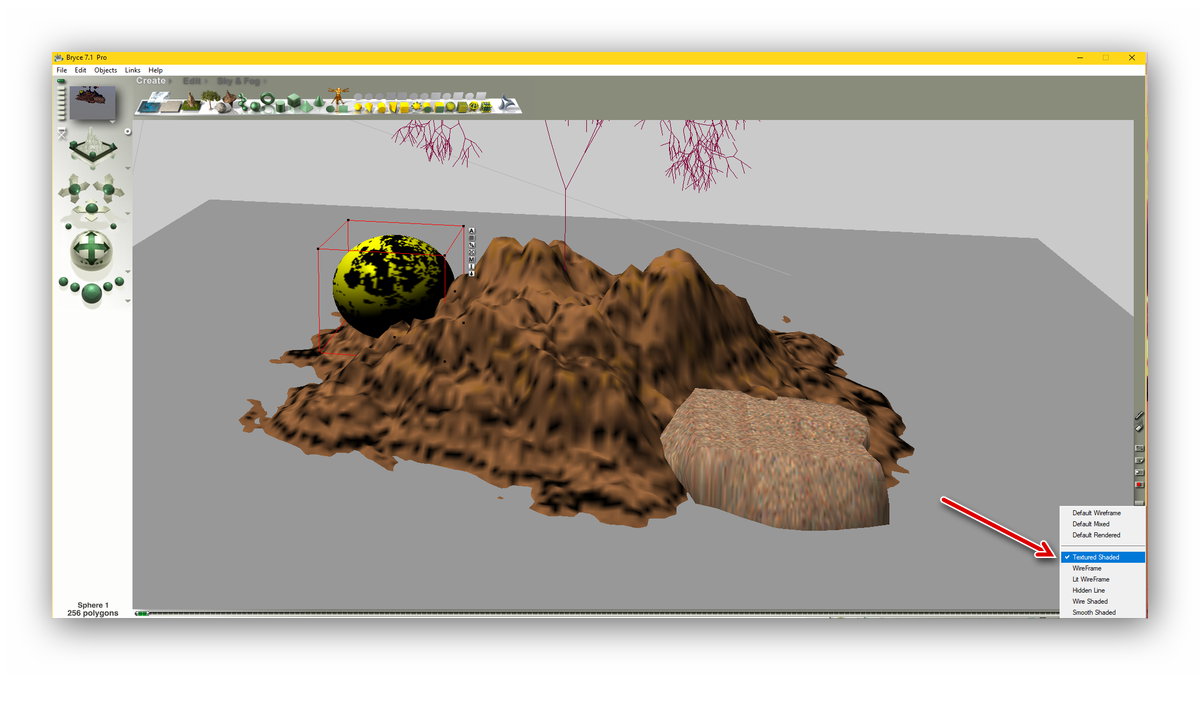Create a pyramid primitive
Image resolution: width=1200 pixels, height=701 pixels.
(x=306, y=107)
